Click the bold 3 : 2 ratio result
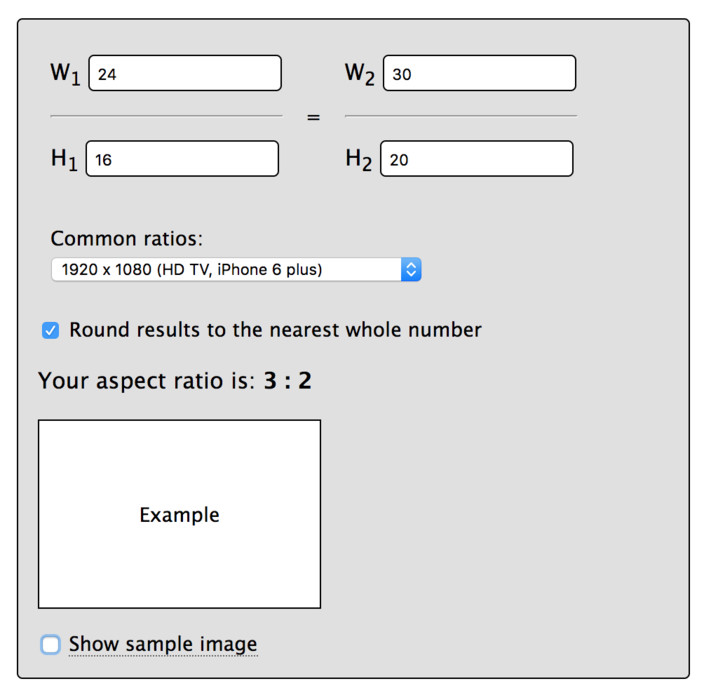 [x=288, y=381]
